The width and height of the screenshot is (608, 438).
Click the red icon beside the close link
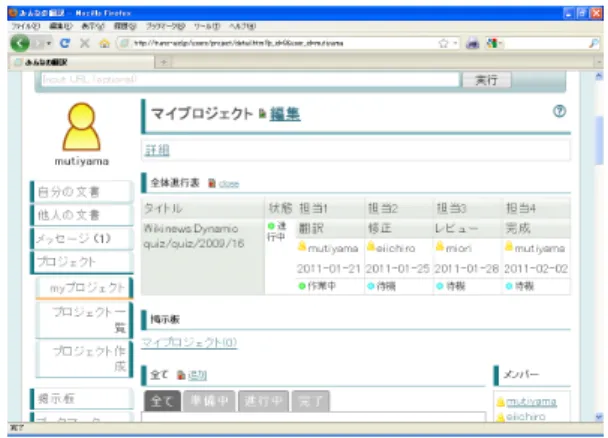(x=212, y=183)
